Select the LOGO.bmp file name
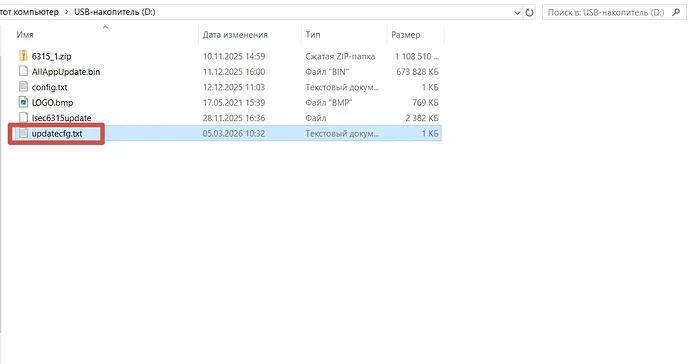 point(52,103)
